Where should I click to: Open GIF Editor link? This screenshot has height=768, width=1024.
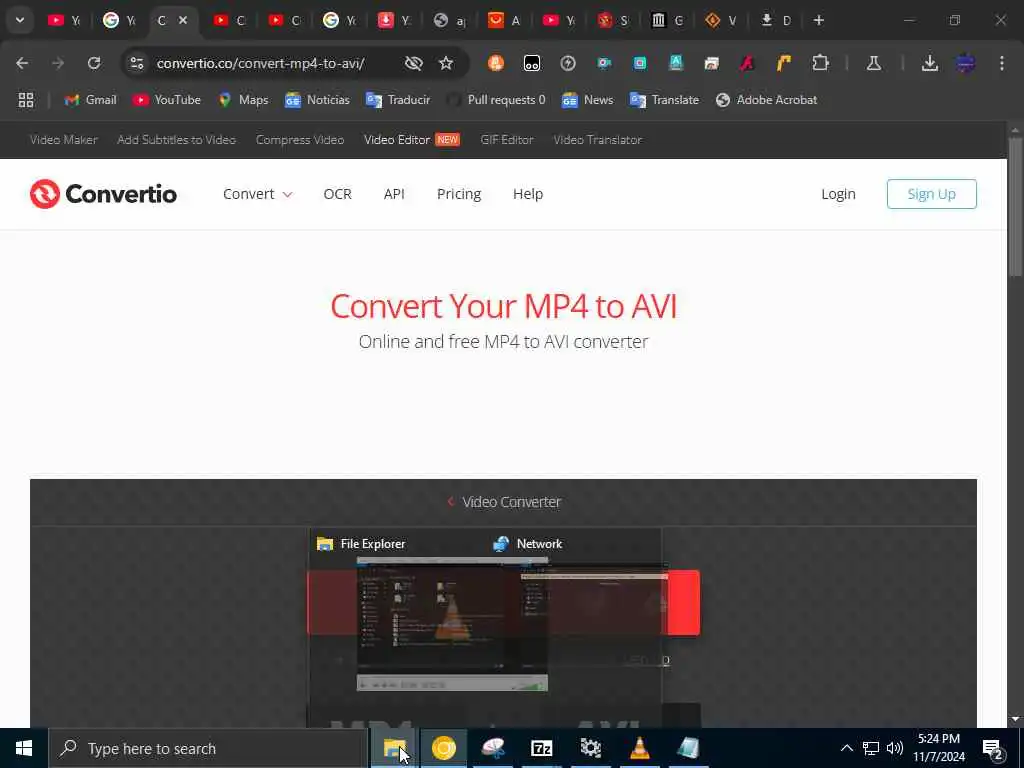[507, 140]
